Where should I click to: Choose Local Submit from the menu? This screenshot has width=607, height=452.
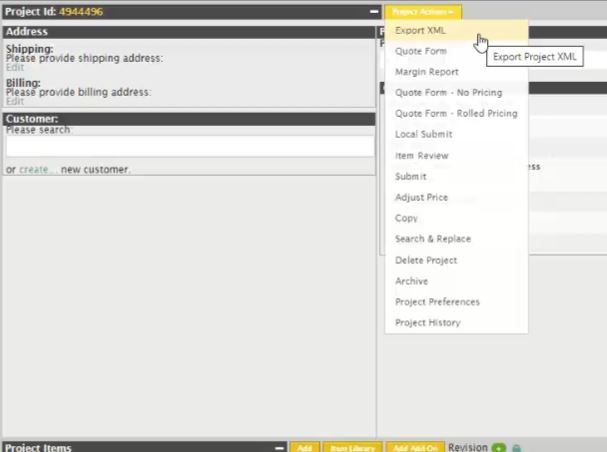424,134
